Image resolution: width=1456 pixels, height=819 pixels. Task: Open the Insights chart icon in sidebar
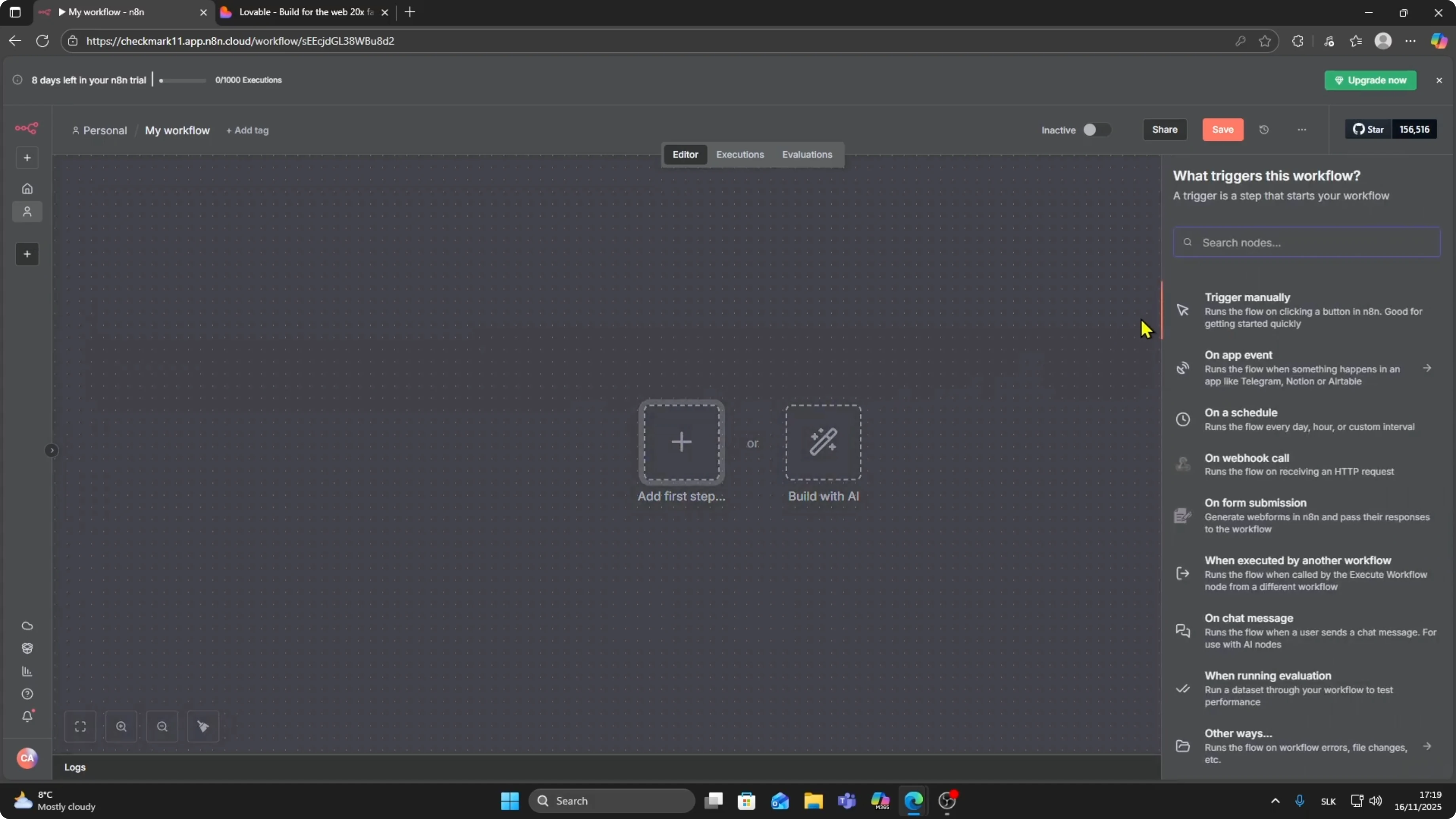[27, 671]
